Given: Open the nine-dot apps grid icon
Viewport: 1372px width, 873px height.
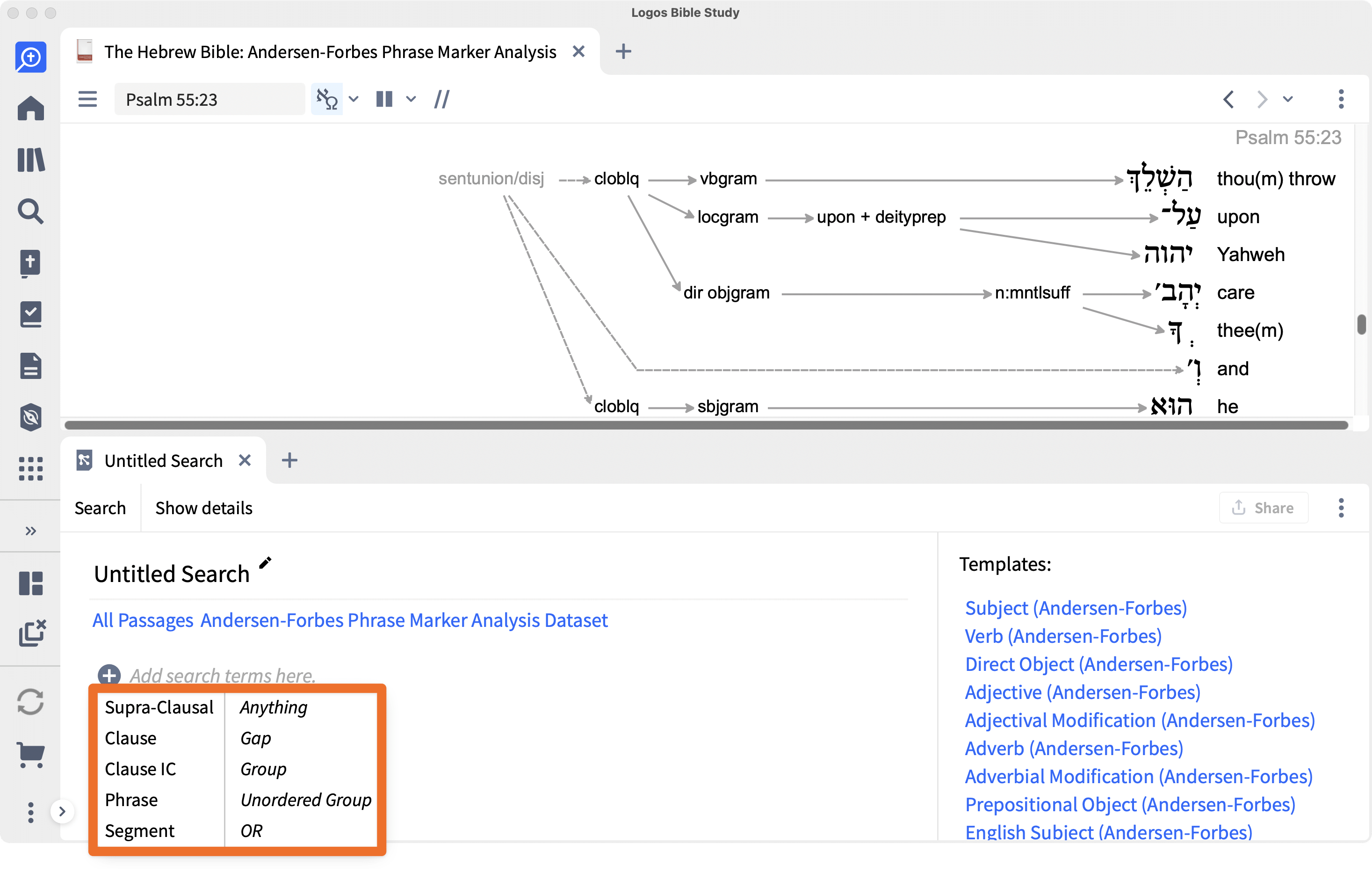Looking at the screenshot, I should (x=31, y=468).
